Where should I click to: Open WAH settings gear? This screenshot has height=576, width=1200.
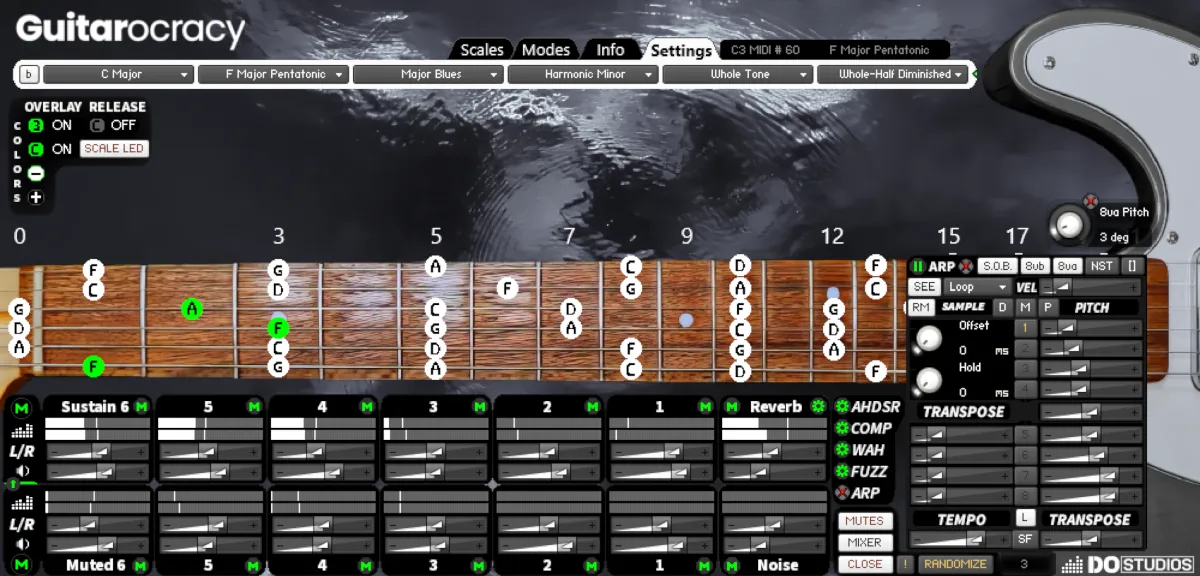[842, 450]
